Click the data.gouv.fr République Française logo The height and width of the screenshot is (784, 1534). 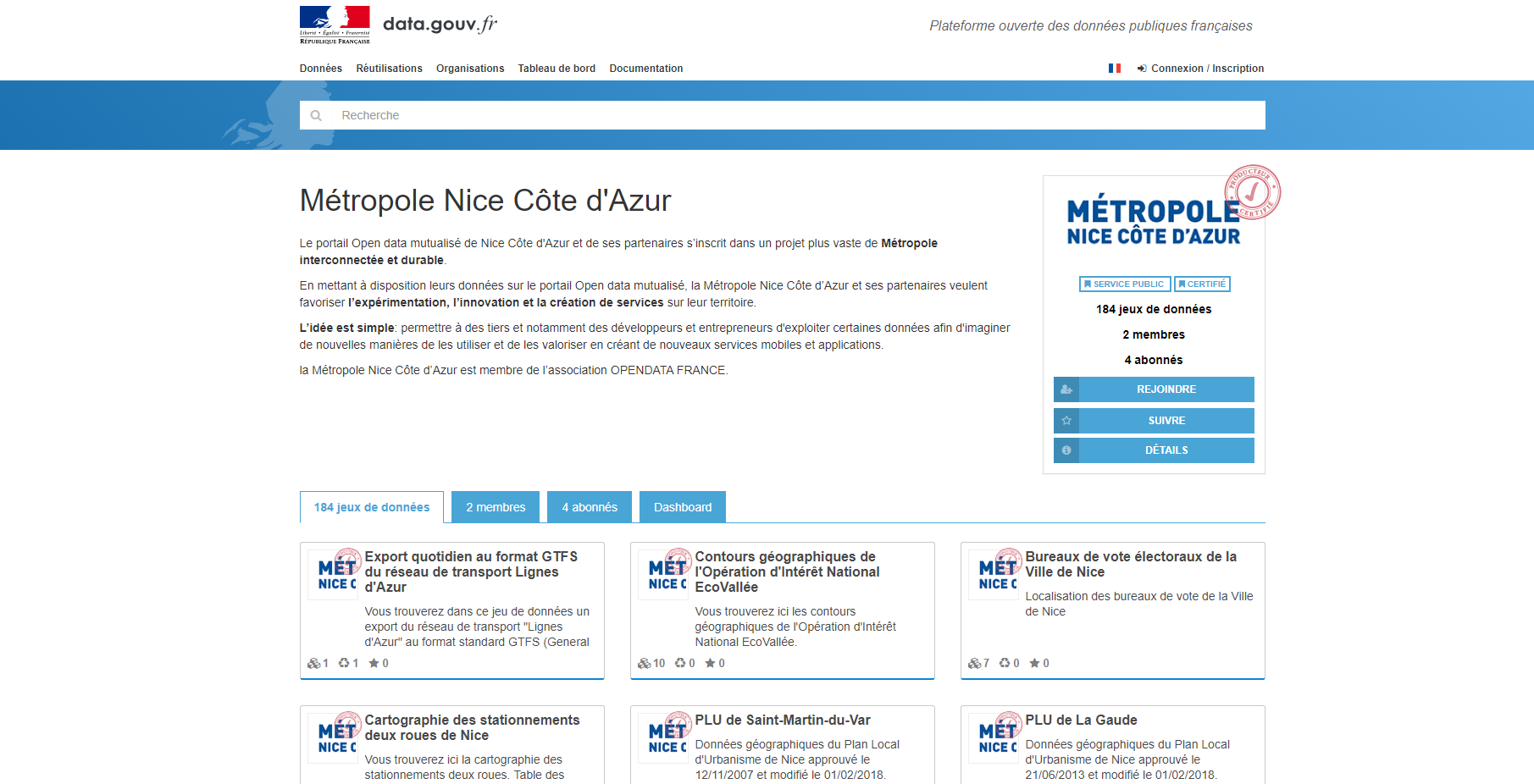pos(335,25)
